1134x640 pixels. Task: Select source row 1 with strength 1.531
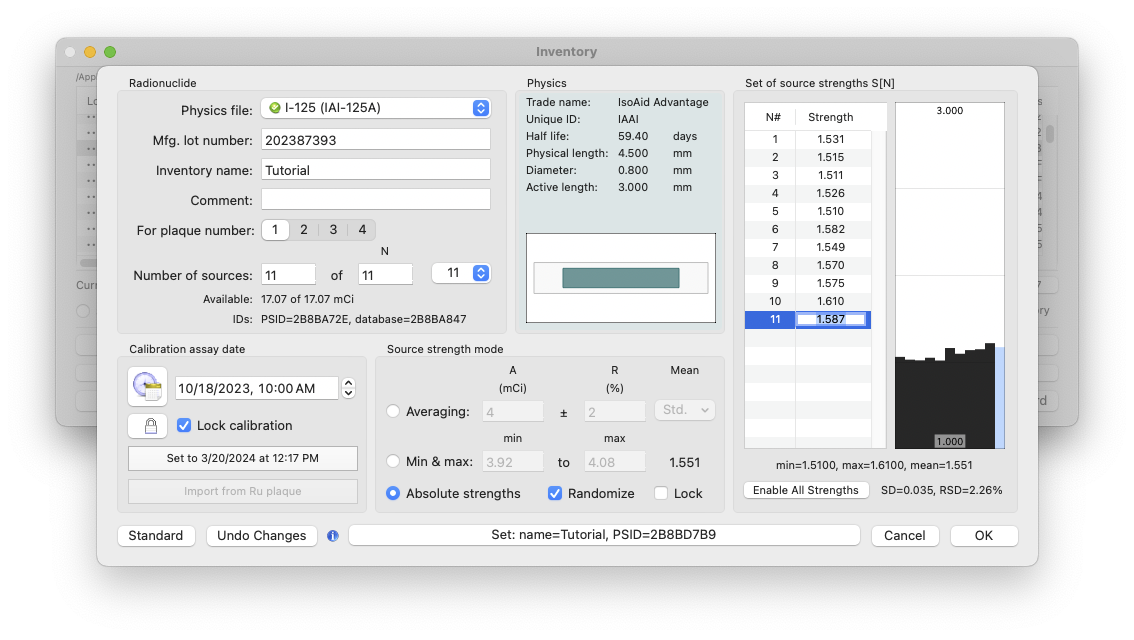(808, 139)
